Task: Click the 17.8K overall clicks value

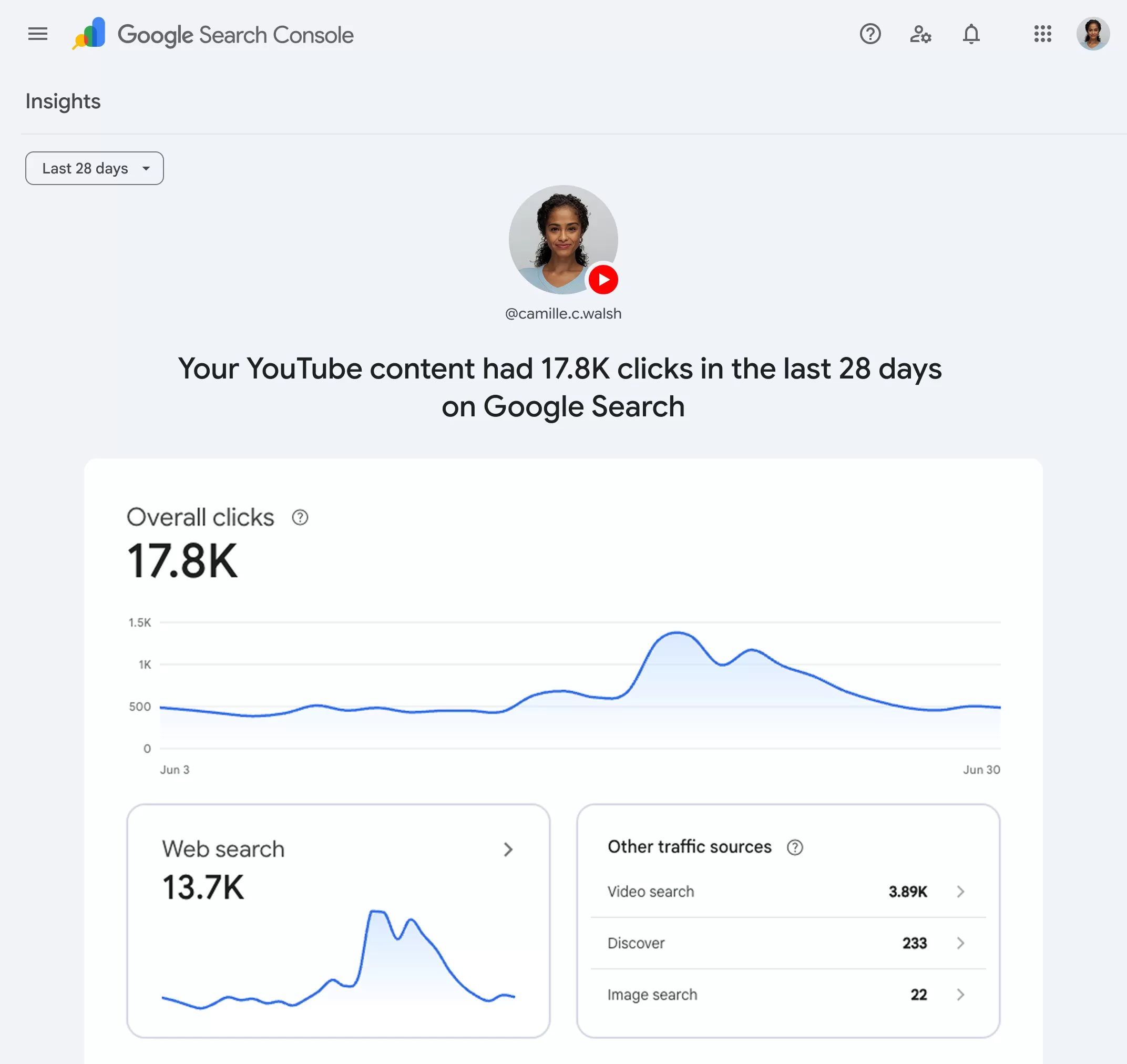Action: (182, 561)
